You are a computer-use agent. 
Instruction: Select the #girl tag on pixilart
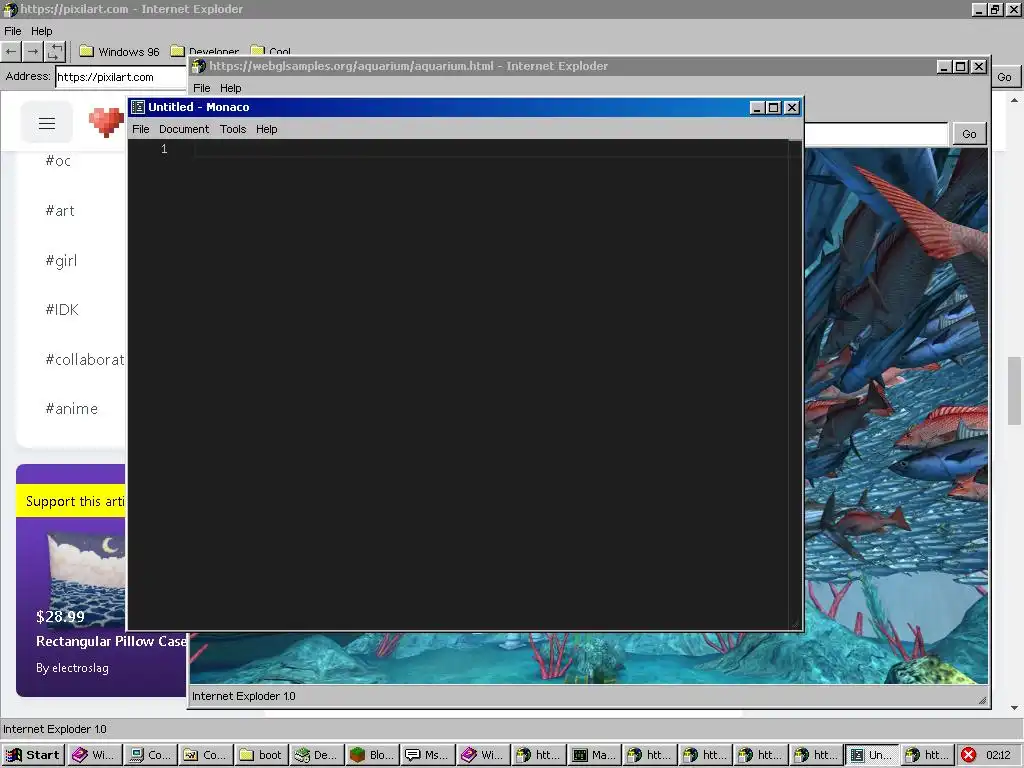click(x=61, y=261)
